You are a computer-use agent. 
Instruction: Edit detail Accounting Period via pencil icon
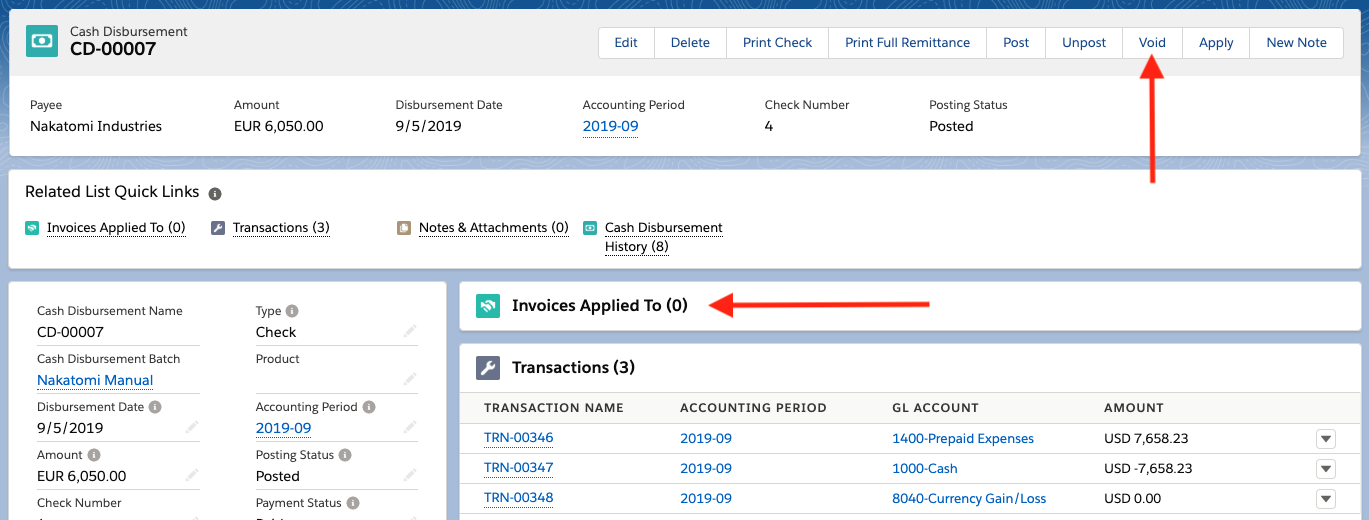click(x=410, y=427)
